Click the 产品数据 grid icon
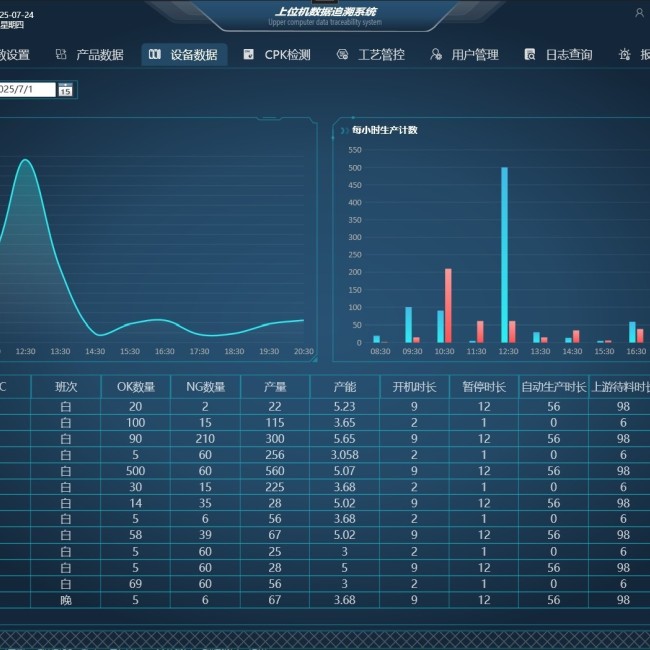 [x=61, y=54]
